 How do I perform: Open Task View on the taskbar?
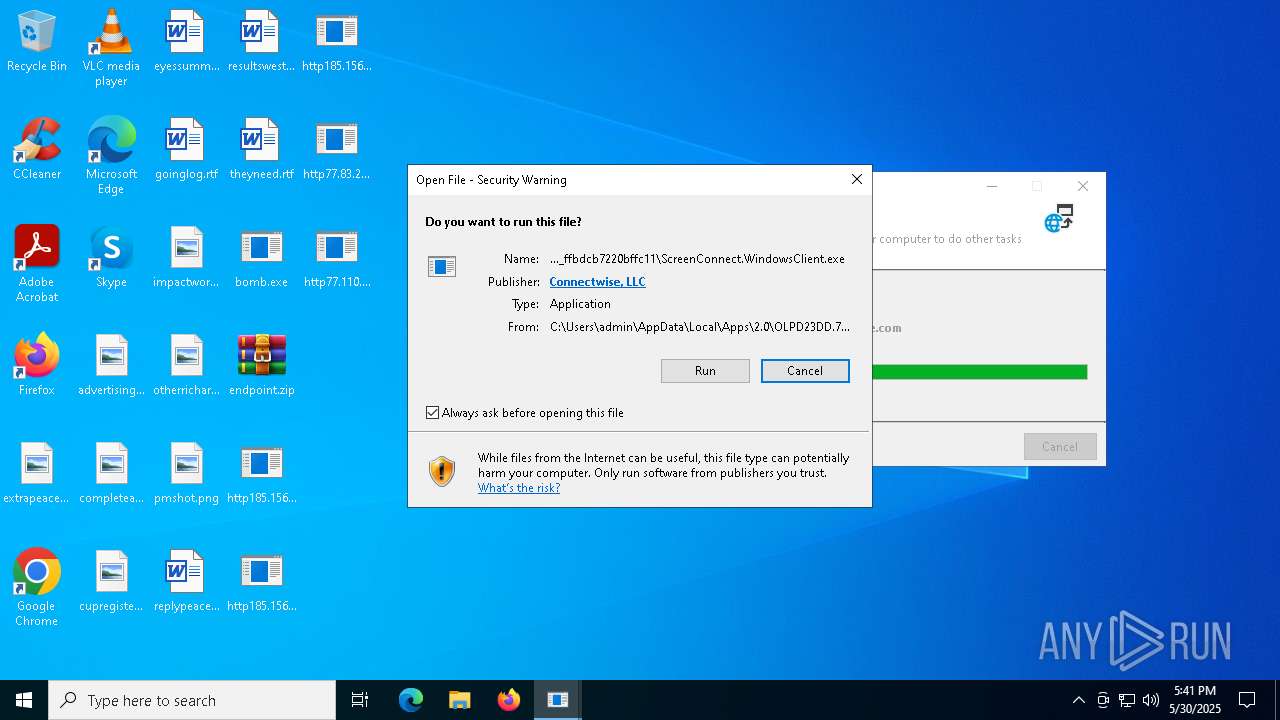click(360, 700)
